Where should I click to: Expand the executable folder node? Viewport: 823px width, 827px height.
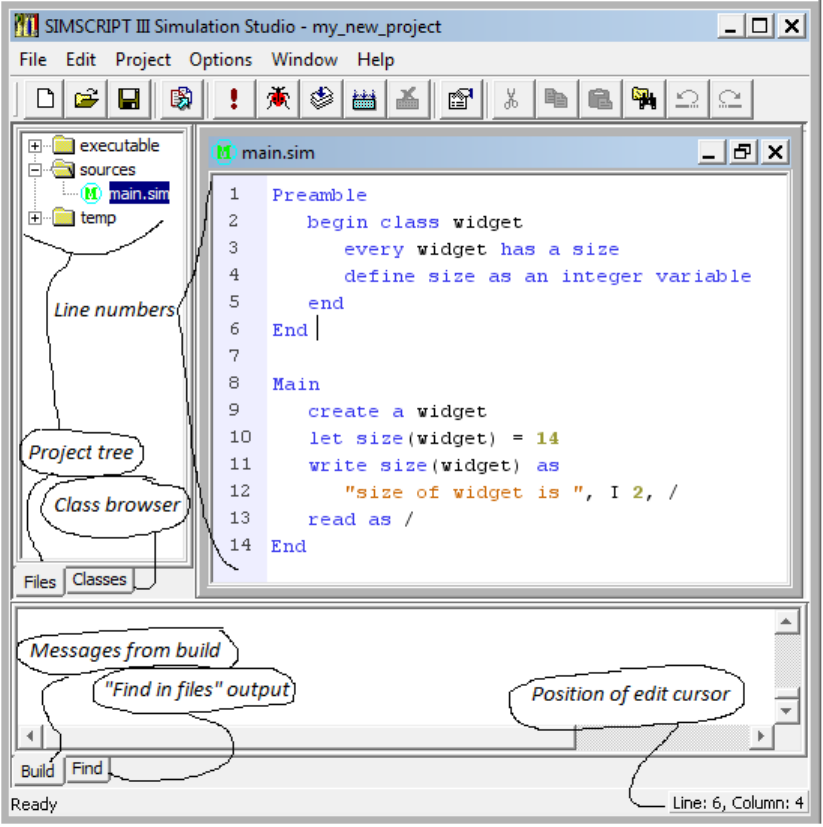coord(35,146)
